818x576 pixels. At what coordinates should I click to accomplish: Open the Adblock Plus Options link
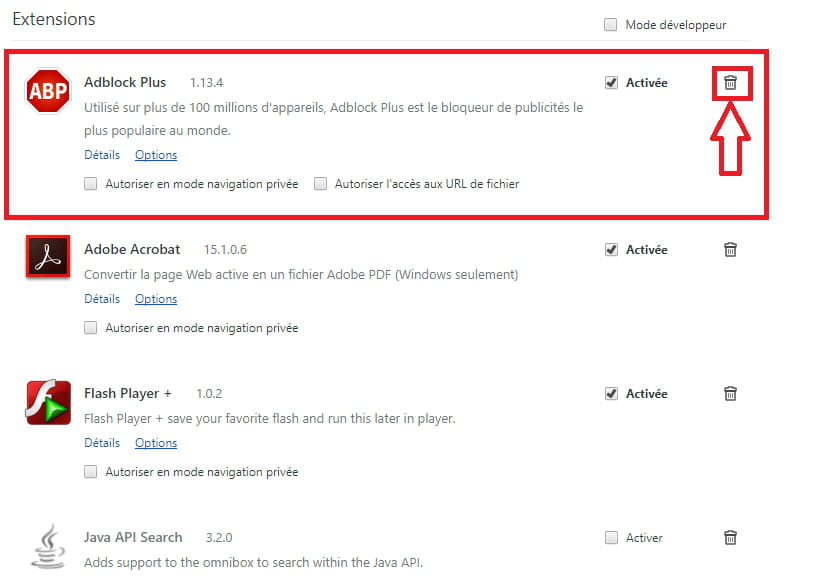pos(156,155)
